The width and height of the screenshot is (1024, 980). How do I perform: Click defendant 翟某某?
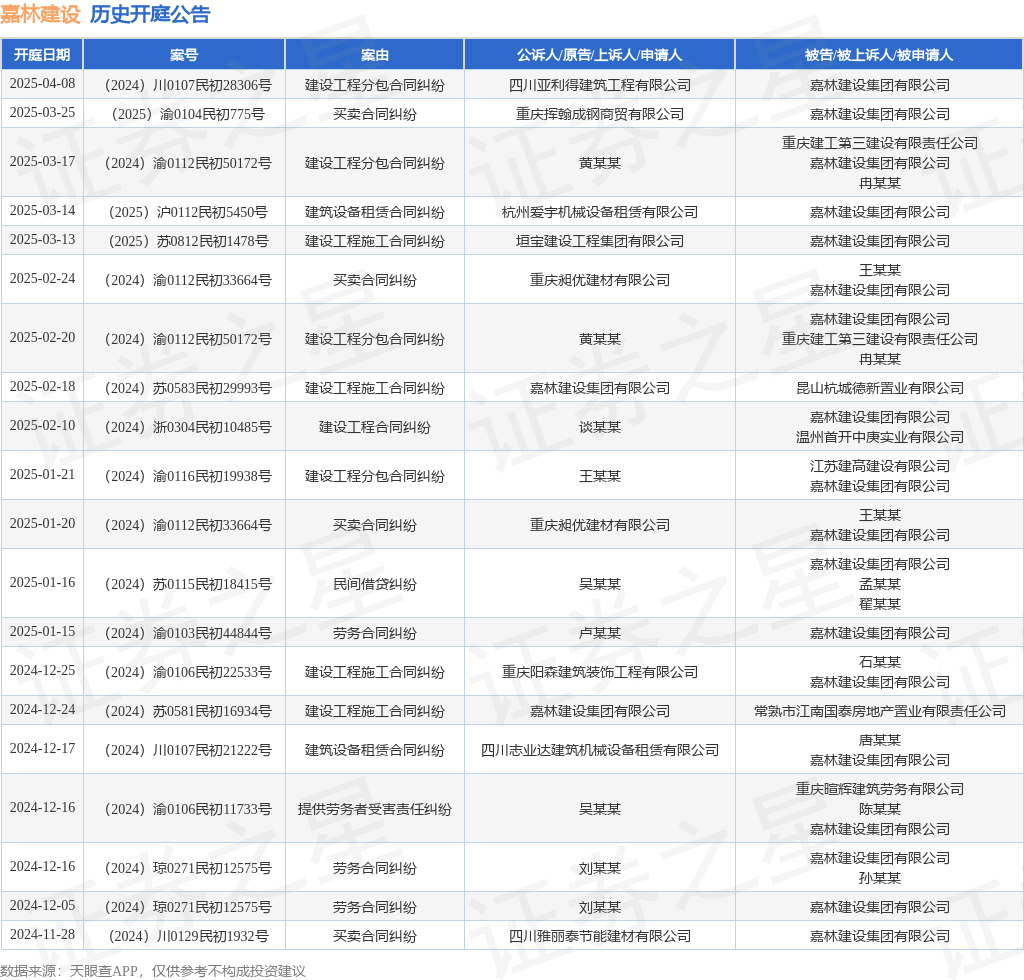coord(880,604)
